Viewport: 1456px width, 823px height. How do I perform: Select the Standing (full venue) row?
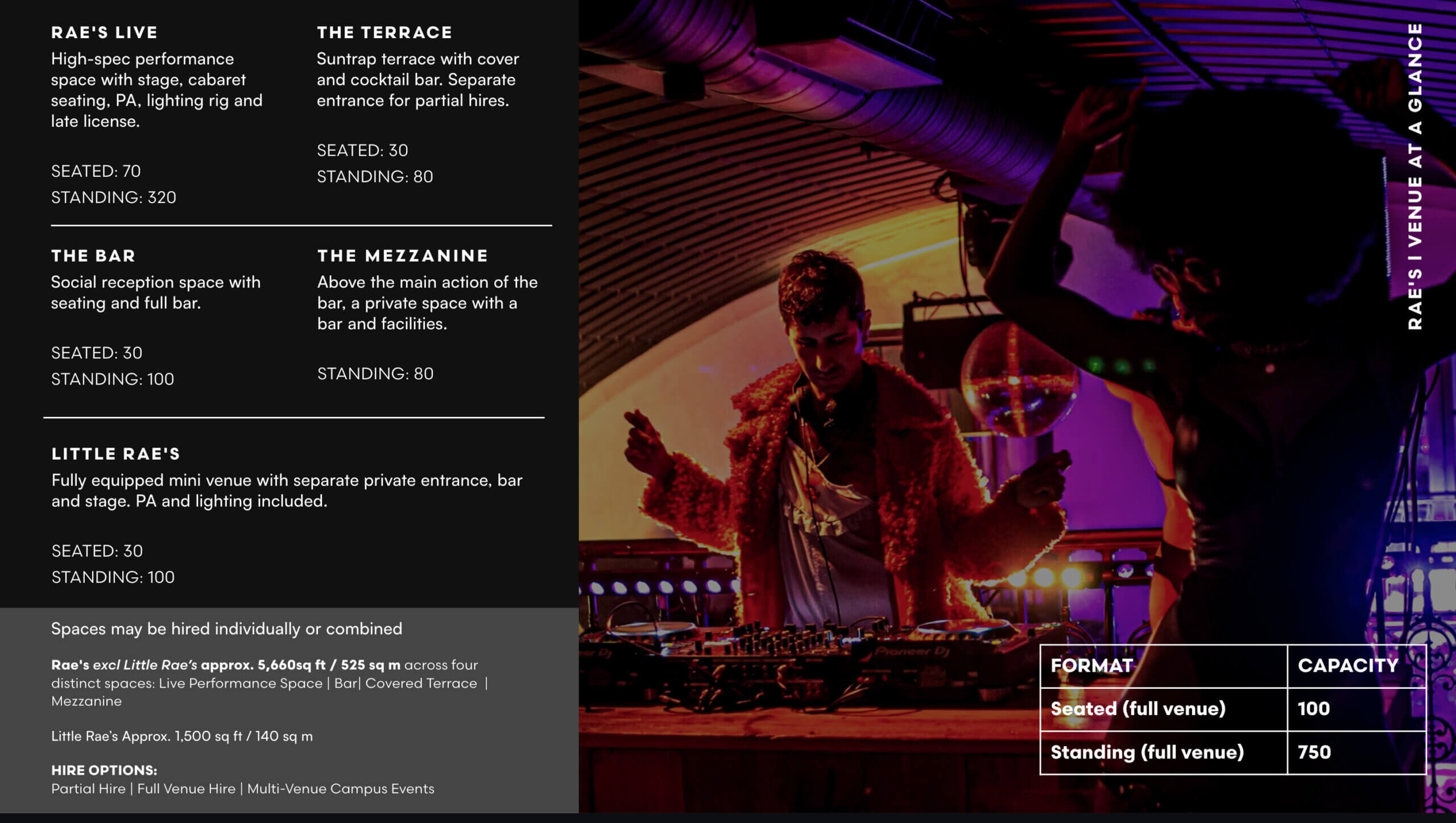click(1233, 752)
